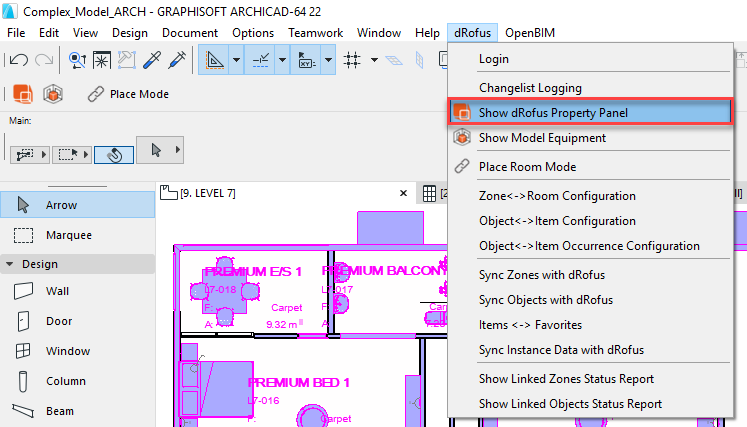Choose Place Room Mode entry
The height and width of the screenshot is (427, 747).
590,166
